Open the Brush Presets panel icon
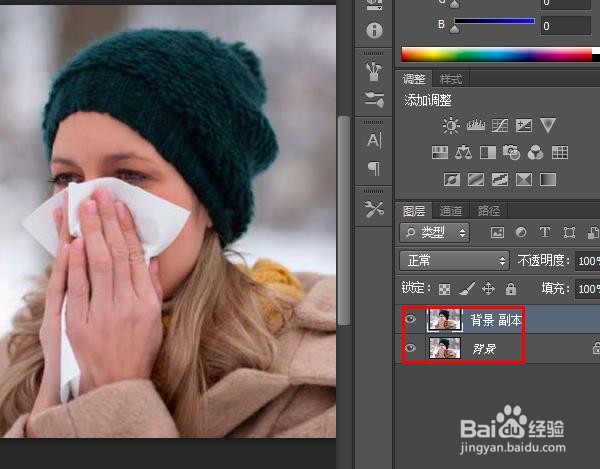The width and height of the screenshot is (600, 469). 374,71
